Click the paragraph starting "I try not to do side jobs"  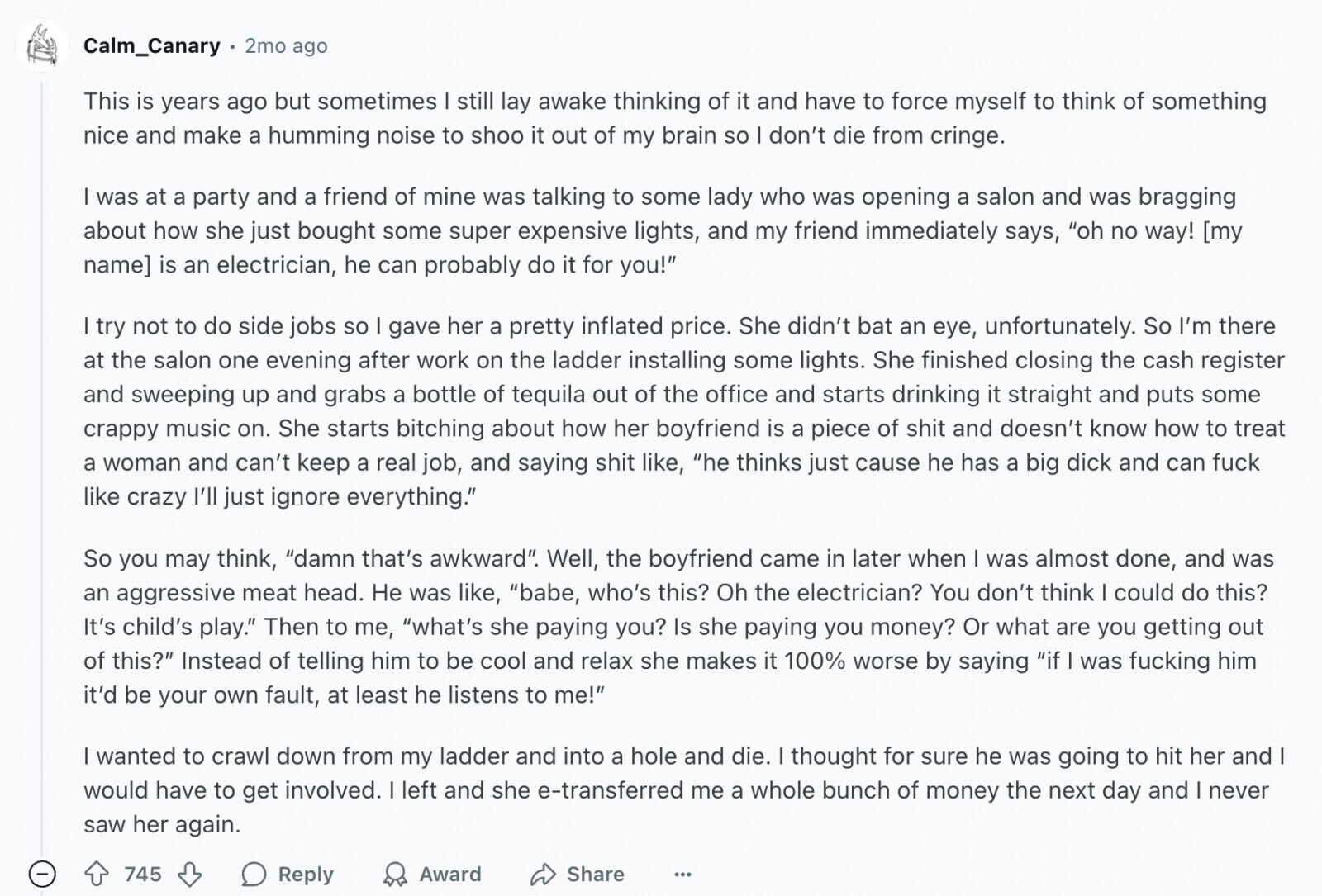[x=684, y=411]
